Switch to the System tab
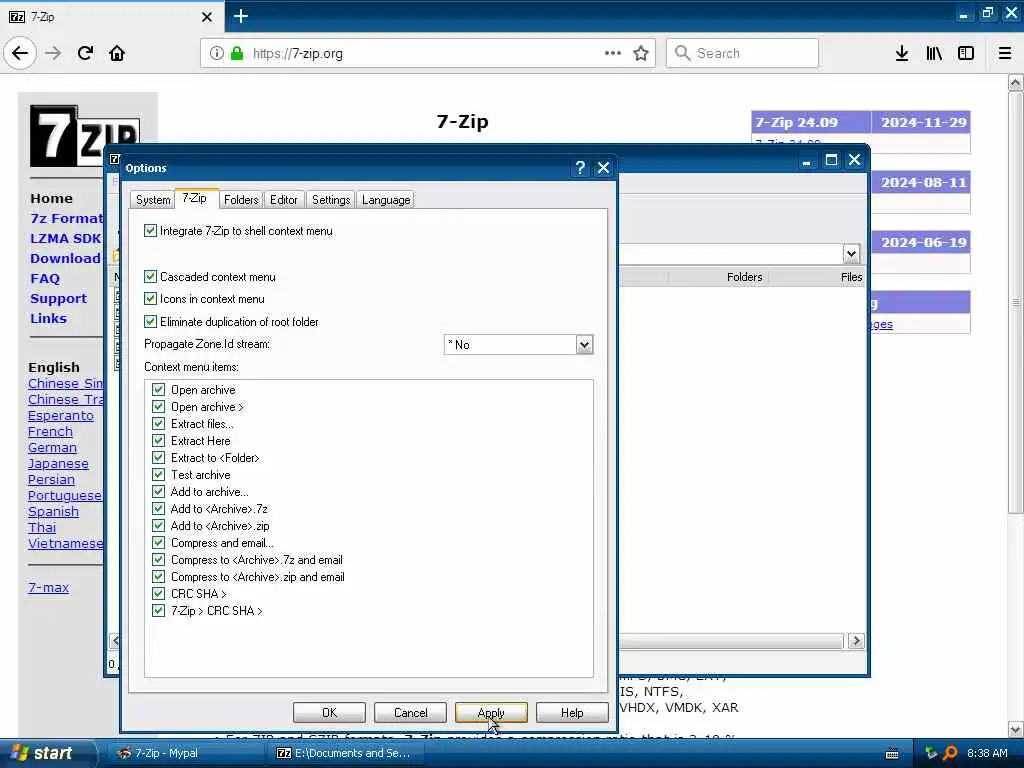The height and width of the screenshot is (768, 1024). click(x=153, y=200)
